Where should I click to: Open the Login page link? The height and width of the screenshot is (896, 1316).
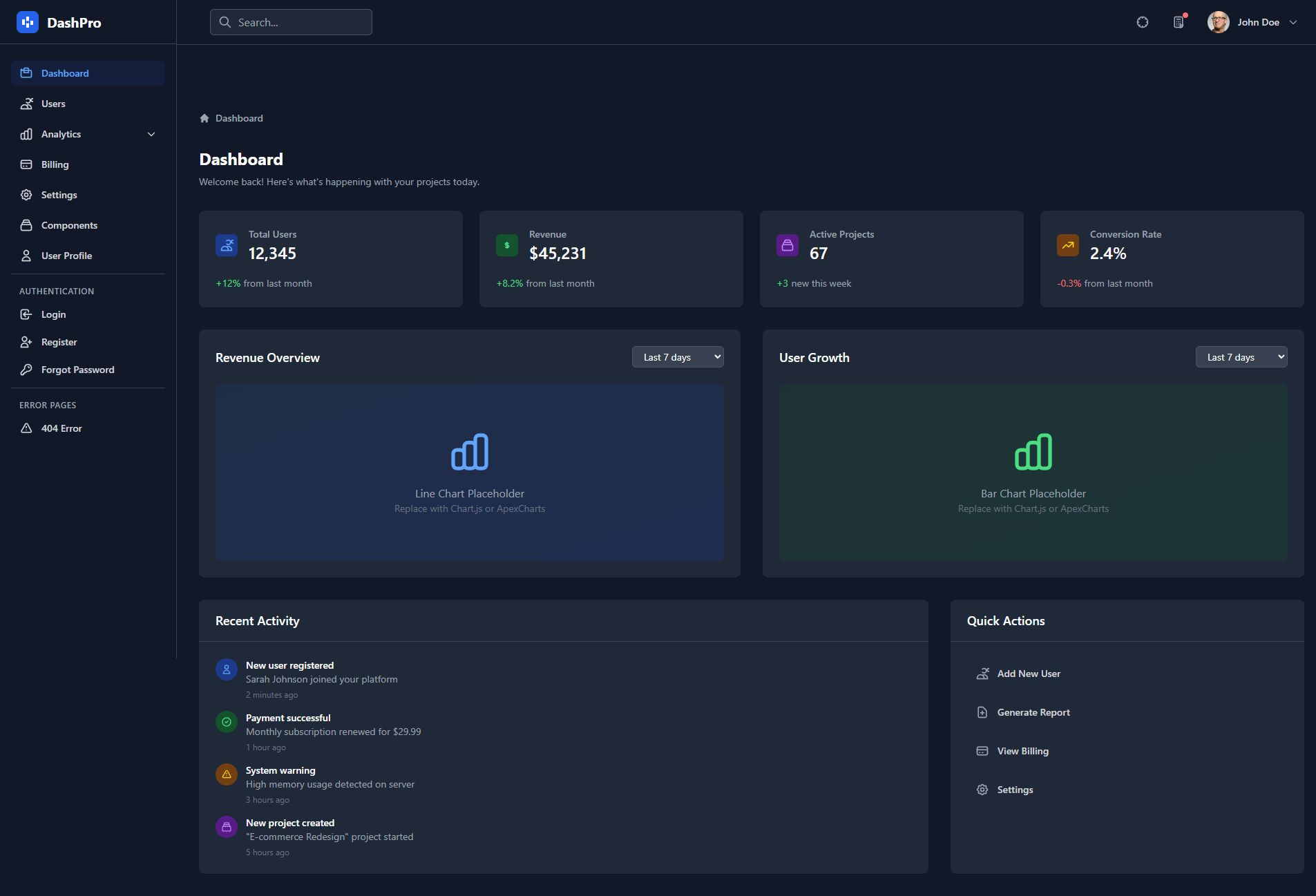53,314
